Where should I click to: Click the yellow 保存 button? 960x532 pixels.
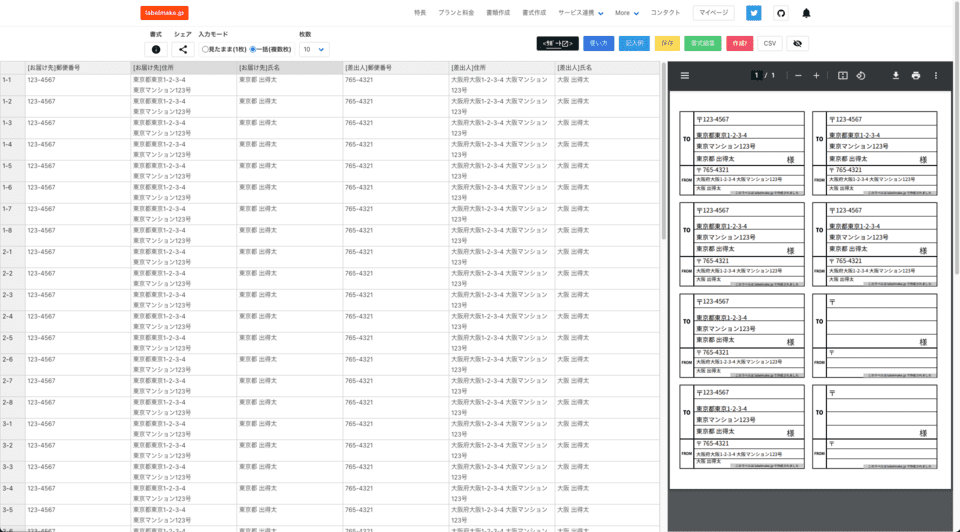pos(667,43)
